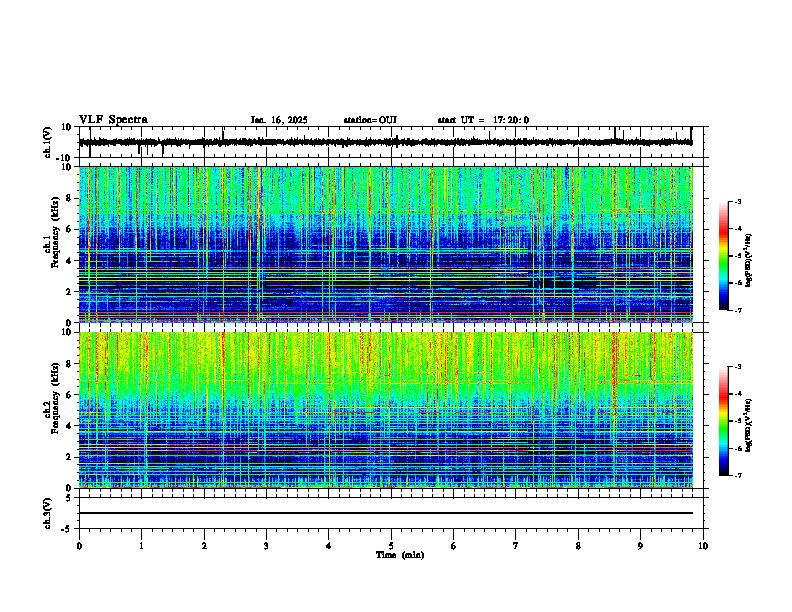This screenshot has height=612, width=792.
Task: Click the "2" kHz tick on ch.2 frequency axis
Action: point(70,457)
